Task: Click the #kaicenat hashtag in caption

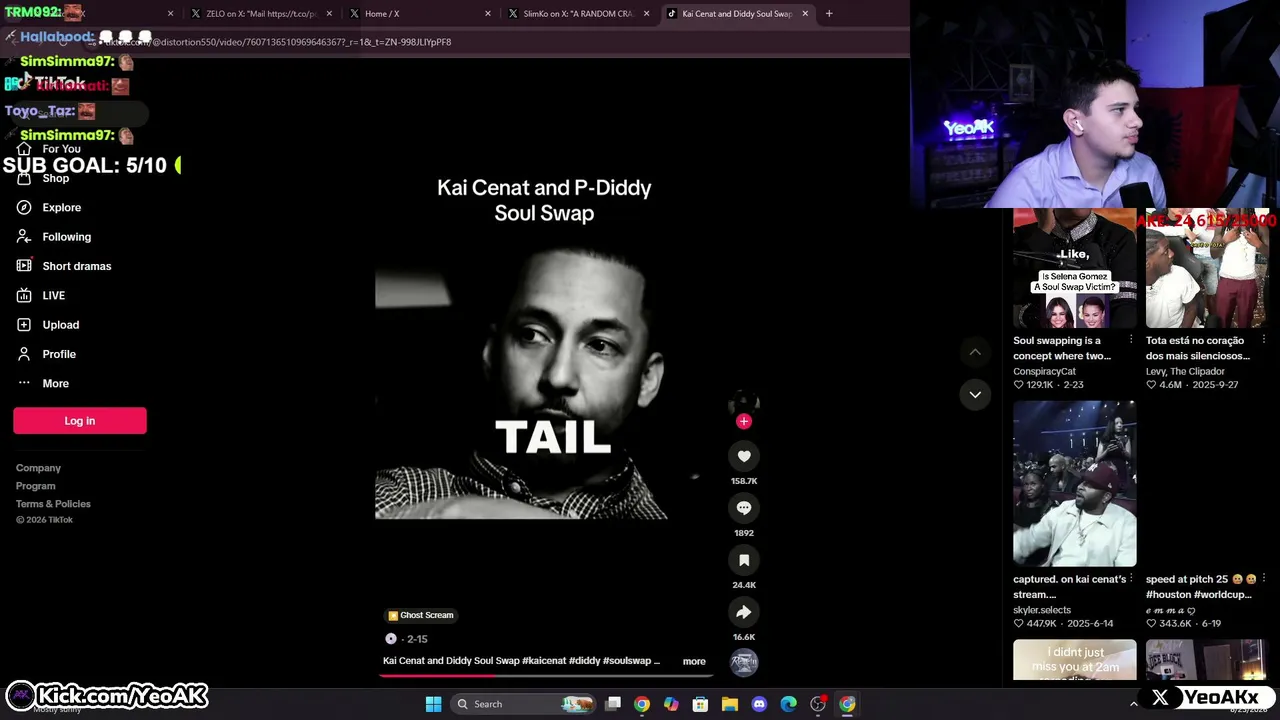Action: pyautogui.click(x=545, y=661)
